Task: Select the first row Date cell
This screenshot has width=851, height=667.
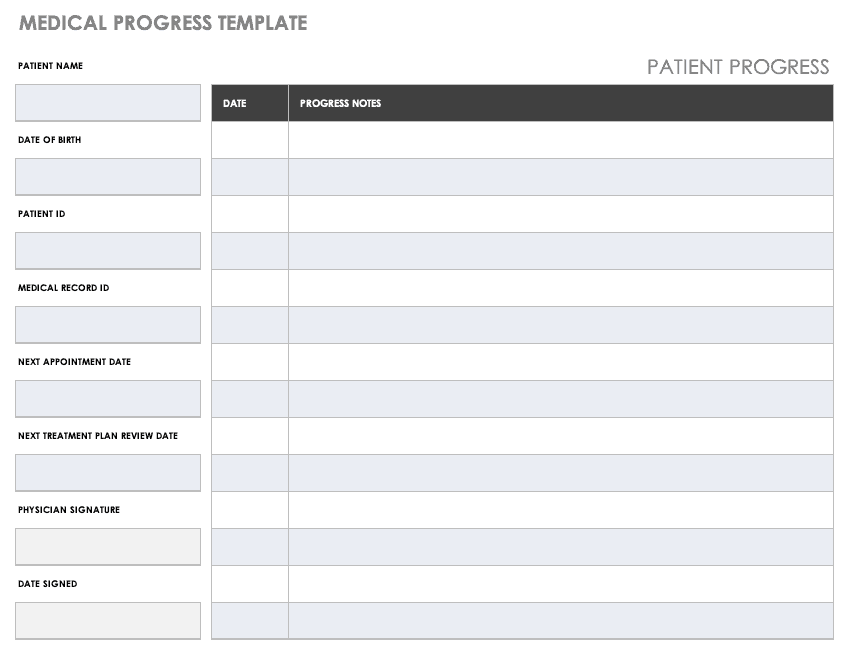Action: [250, 140]
